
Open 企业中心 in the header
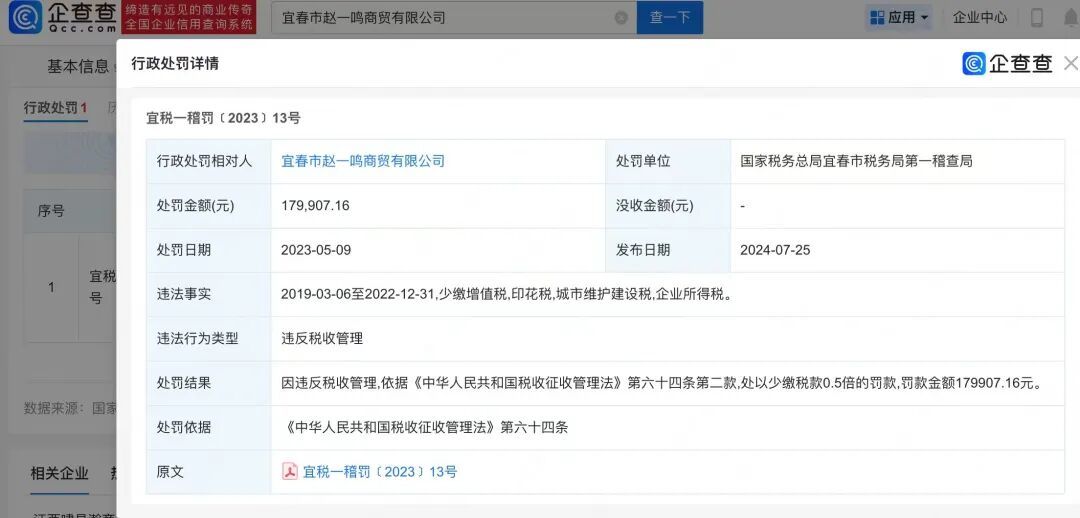point(979,17)
